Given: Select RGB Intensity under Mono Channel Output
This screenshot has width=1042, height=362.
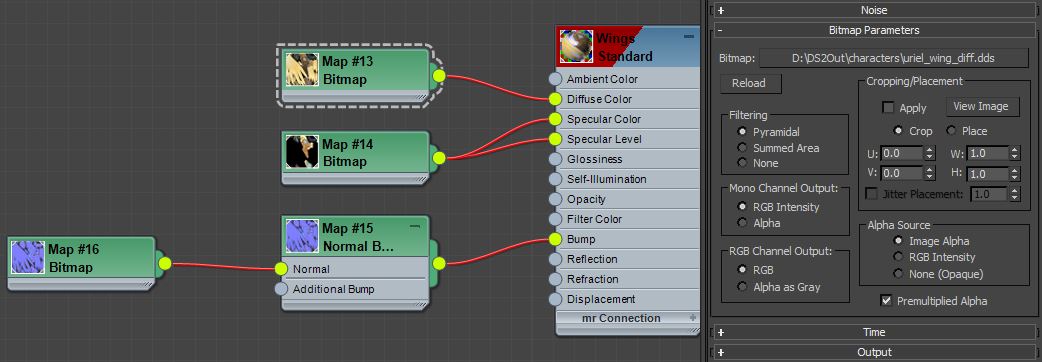Looking at the screenshot, I should (742, 207).
